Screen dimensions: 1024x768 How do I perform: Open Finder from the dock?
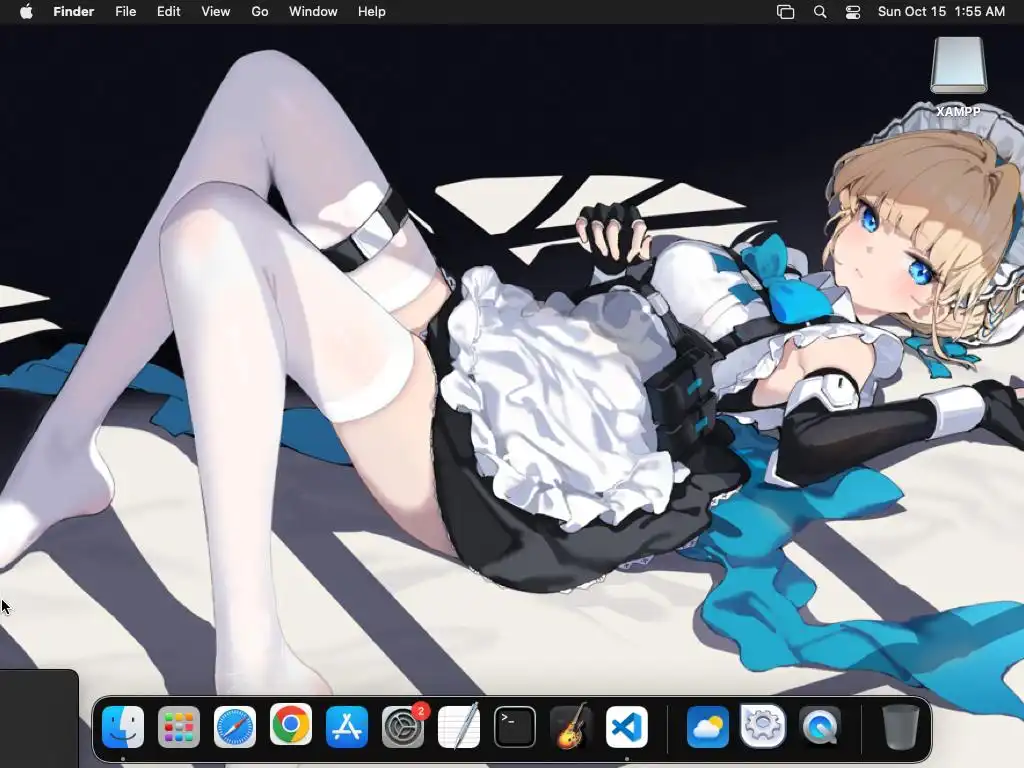123,726
